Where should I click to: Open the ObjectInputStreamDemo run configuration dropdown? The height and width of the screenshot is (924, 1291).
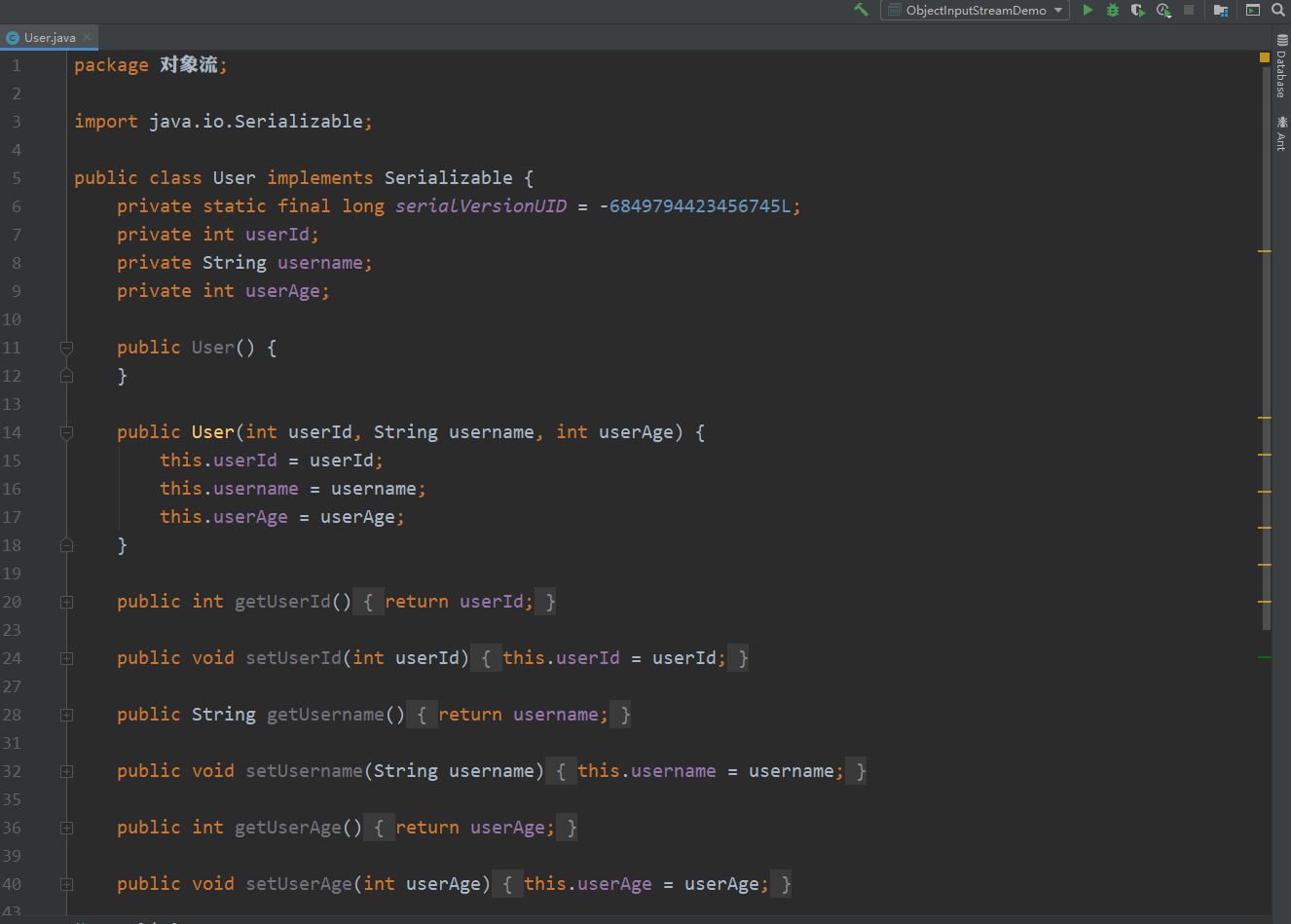(975, 10)
